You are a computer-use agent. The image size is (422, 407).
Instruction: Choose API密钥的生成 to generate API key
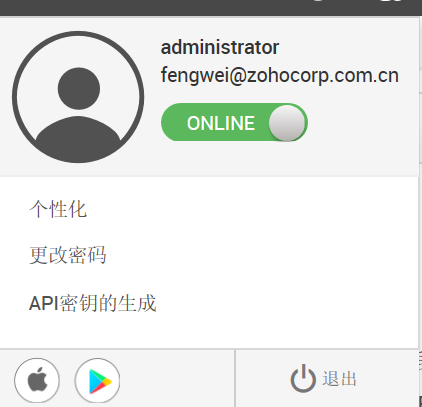(x=93, y=303)
